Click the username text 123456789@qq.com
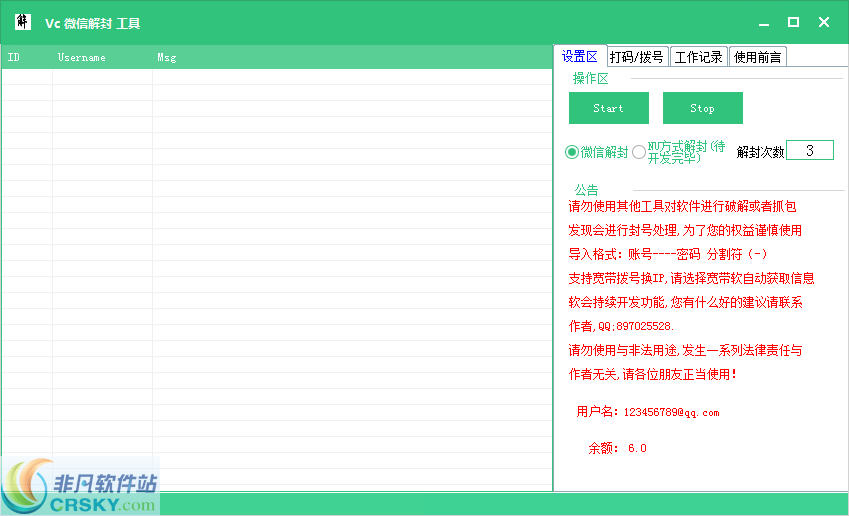This screenshot has width=849, height=516. [x=671, y=412]
